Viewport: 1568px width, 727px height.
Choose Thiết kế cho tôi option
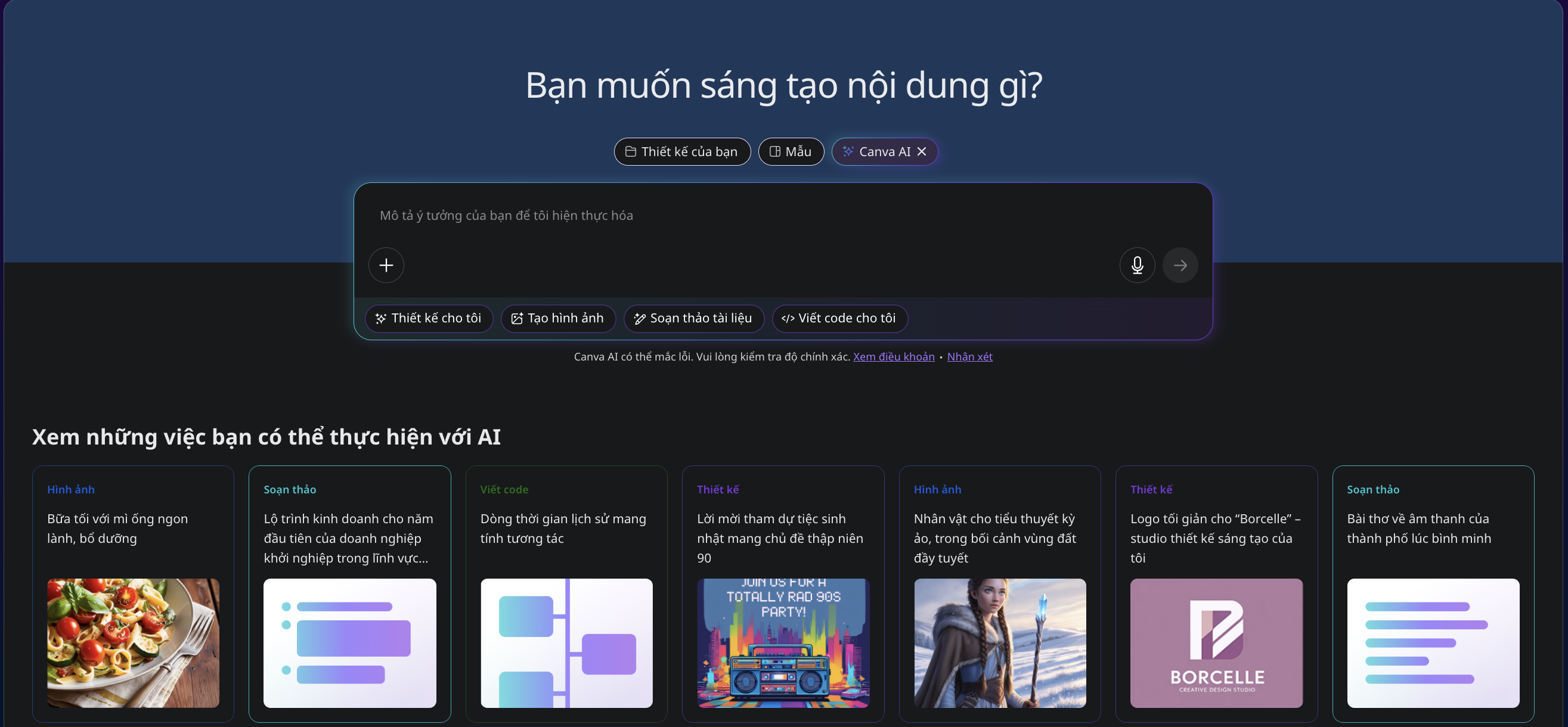click(x=429, y=318)
